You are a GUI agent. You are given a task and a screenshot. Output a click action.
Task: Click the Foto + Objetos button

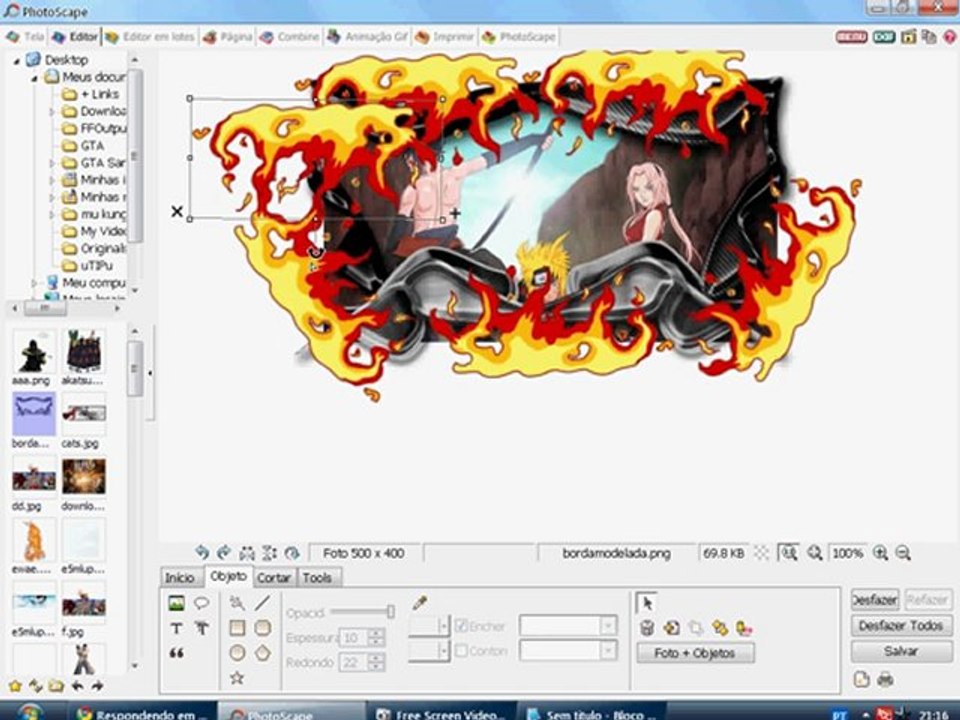(695, 653)
